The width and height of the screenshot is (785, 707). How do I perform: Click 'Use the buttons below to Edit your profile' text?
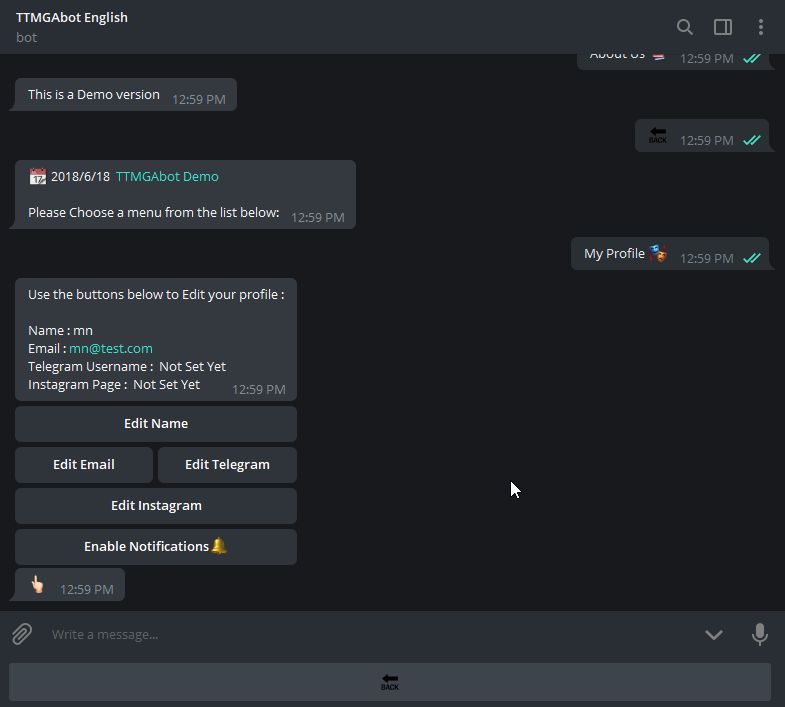156,295
